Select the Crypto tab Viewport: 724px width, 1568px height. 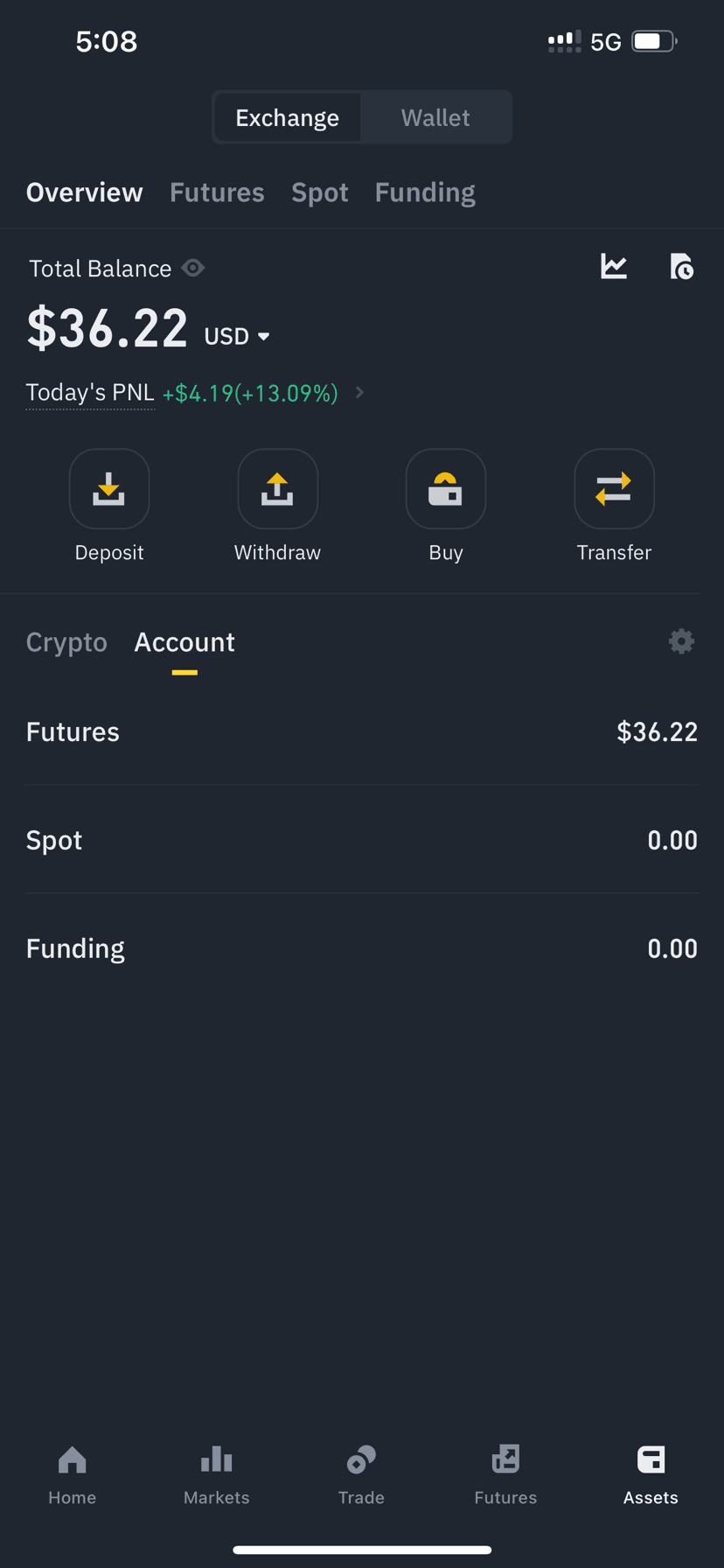(66, 642)
